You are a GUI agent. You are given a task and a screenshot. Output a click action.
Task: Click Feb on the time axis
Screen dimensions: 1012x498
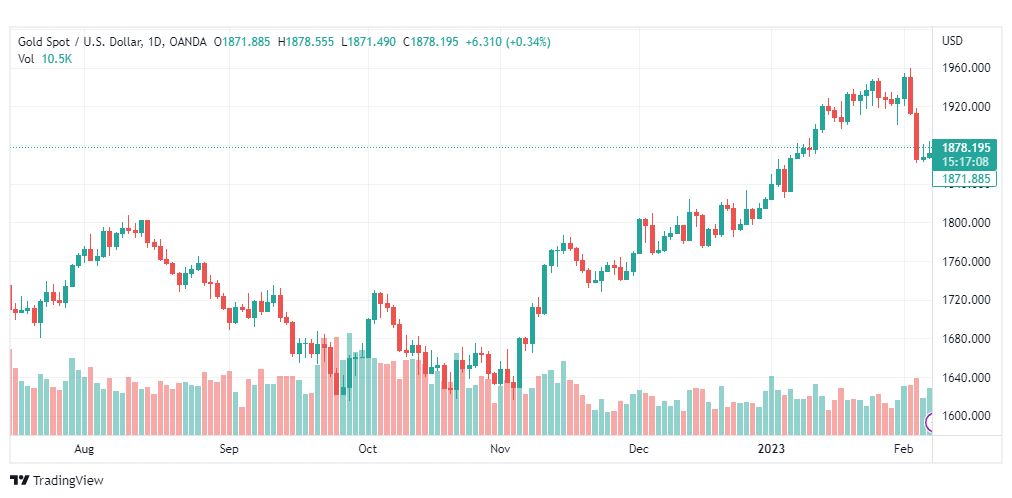coord(903,449)
